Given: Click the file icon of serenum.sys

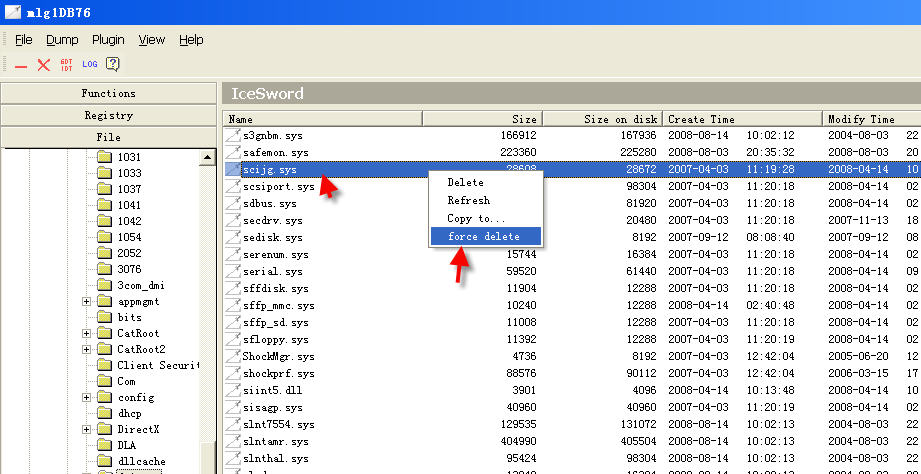Looking at the screenshot, I should (233, 255).
